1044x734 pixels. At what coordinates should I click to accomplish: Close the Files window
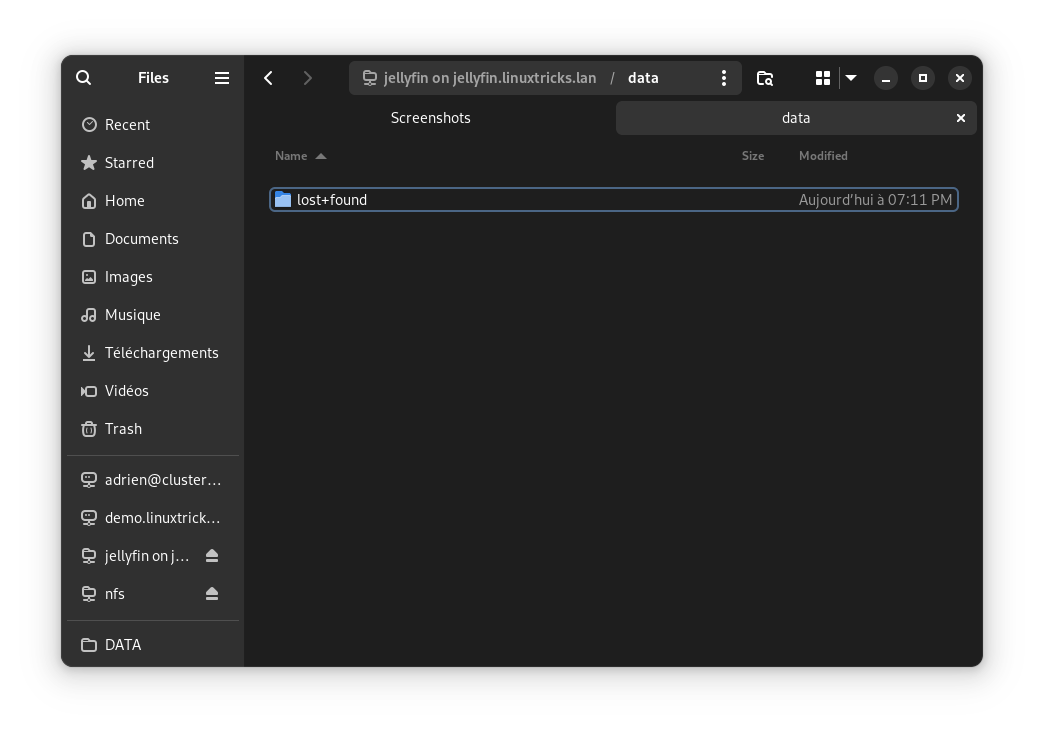(x=959, y=78)
